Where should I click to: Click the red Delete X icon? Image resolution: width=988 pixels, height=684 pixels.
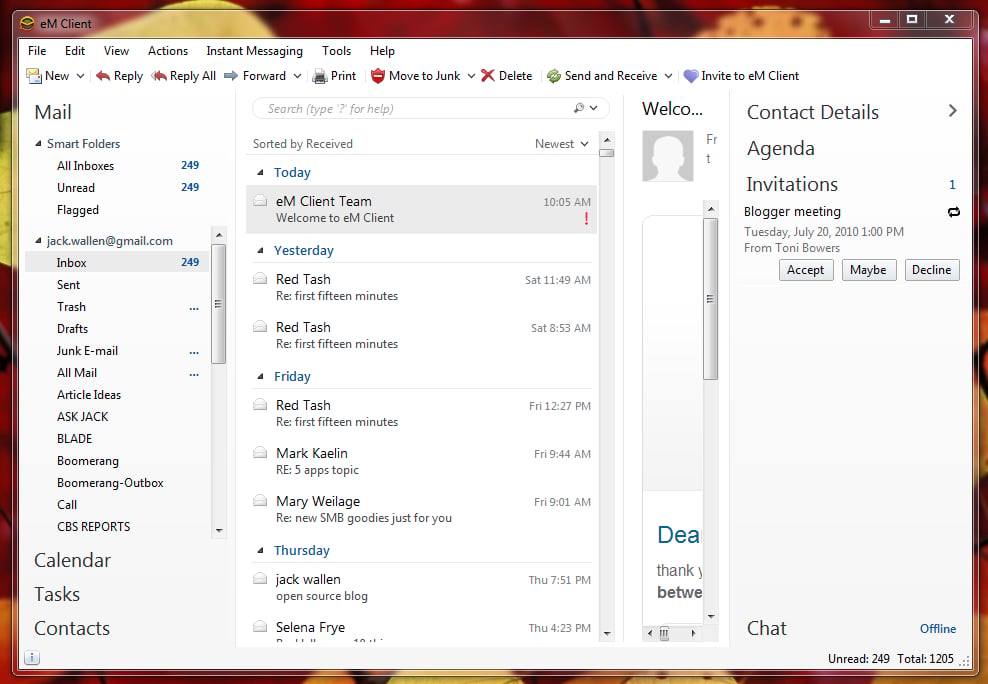click(x=488, y=76)
